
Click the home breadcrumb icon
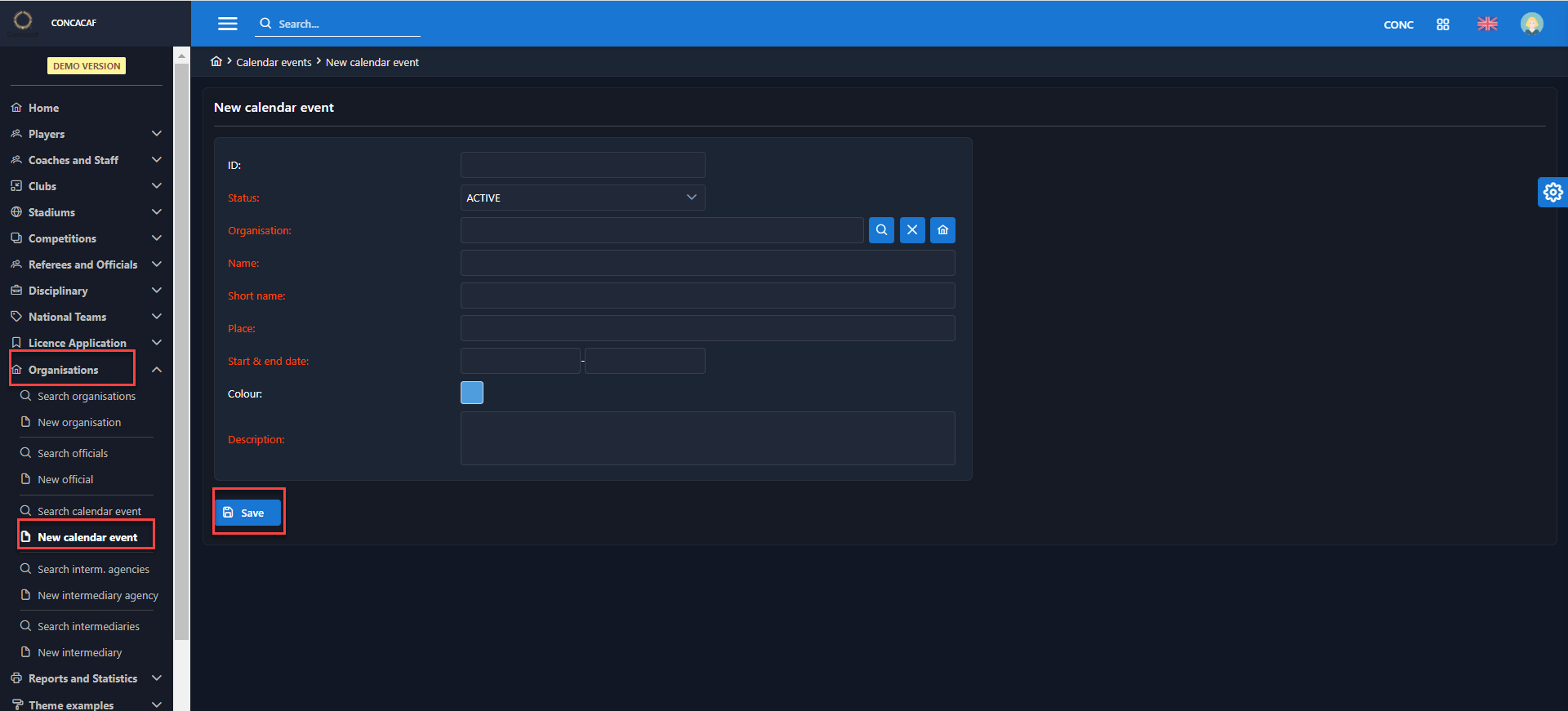pyautogui.click(x=216, y=62)
